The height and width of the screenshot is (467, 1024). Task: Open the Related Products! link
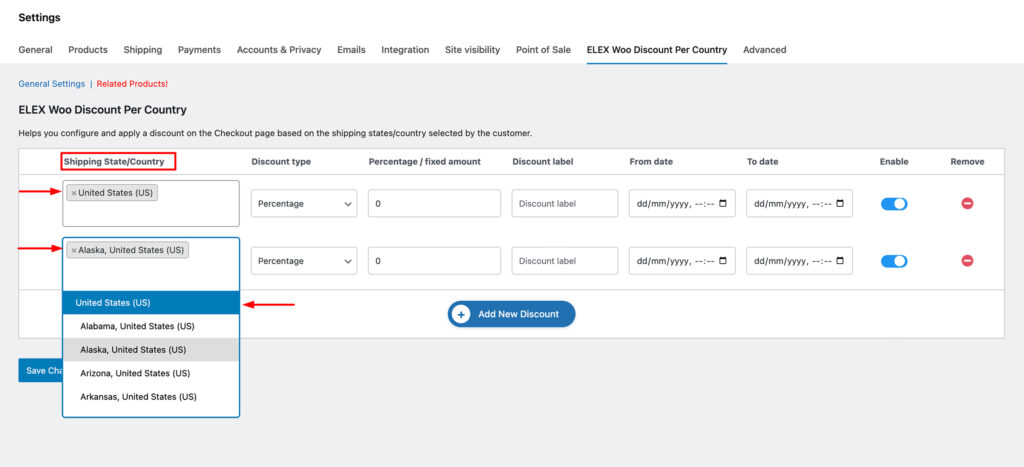point(132,84)
